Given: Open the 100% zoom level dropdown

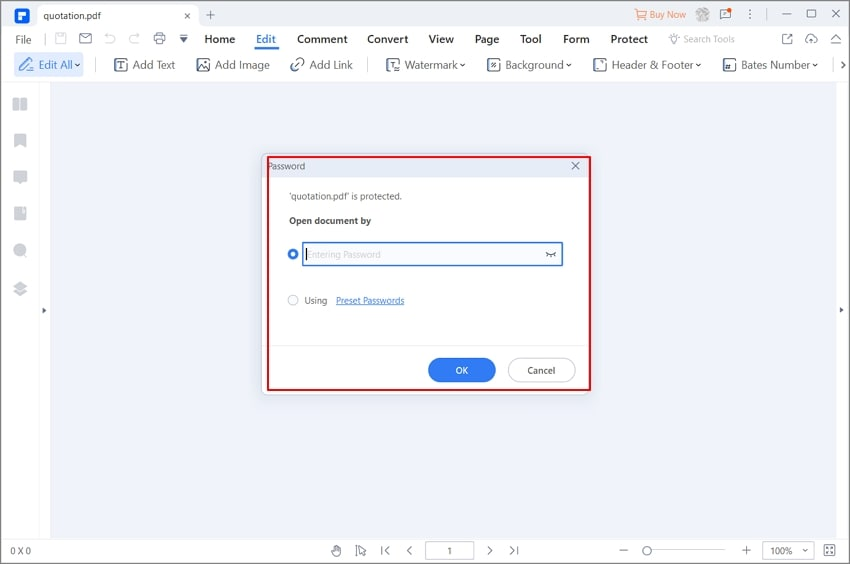Looking at the screenshot, I should pos(788,550).
